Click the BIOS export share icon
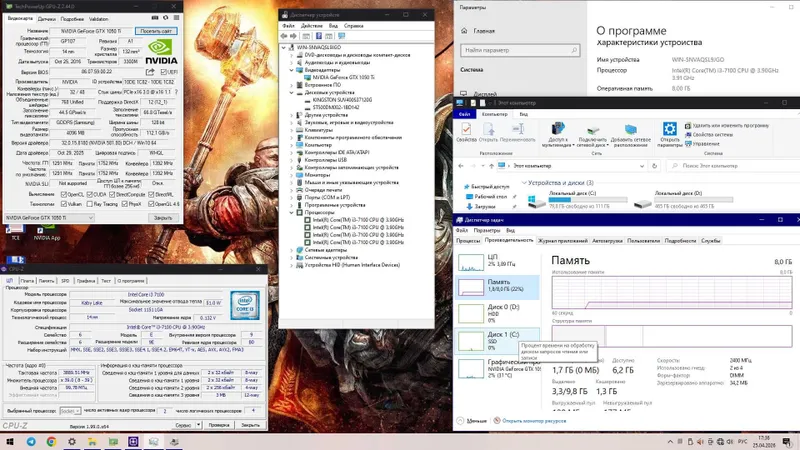 point(149,72)
